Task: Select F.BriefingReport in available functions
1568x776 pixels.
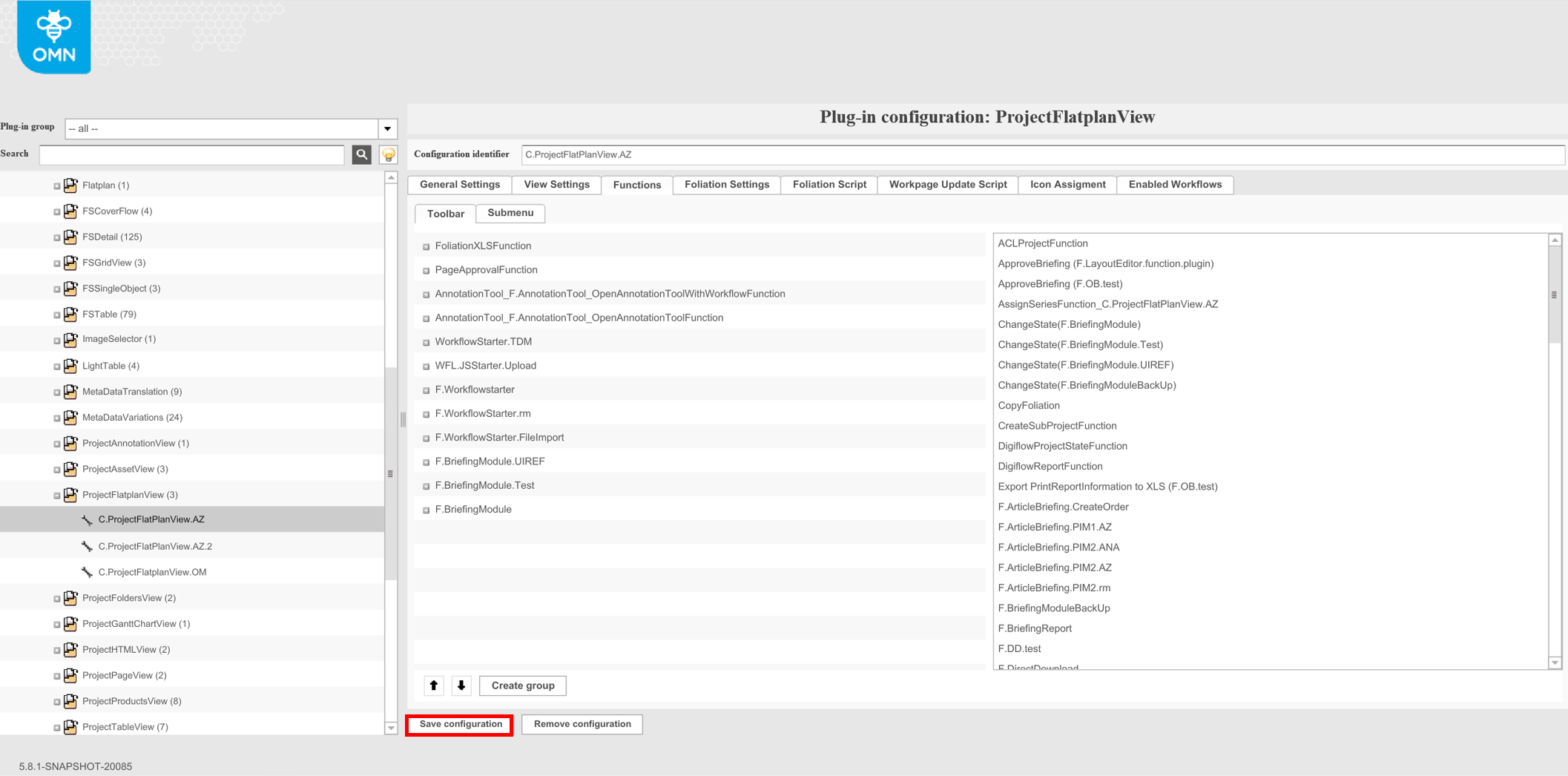Action: click(x=1035, y=628)
